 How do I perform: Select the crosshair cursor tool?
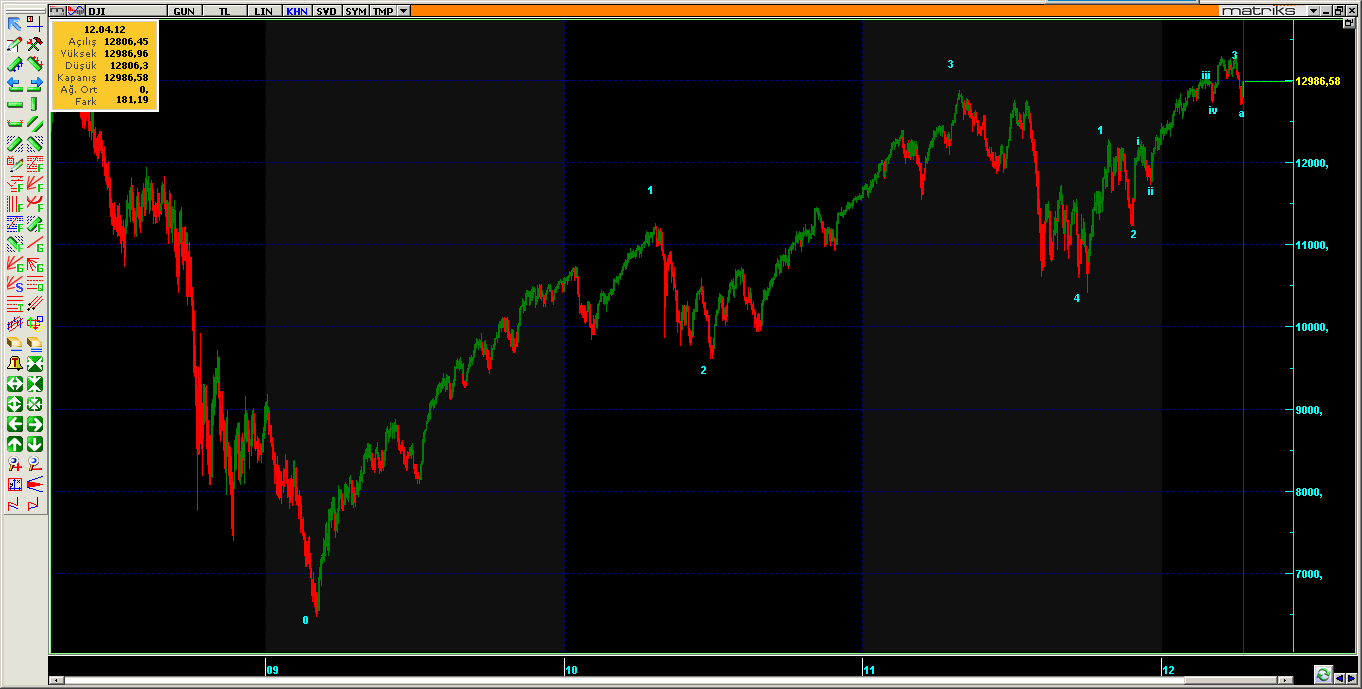tap(35, 24)
